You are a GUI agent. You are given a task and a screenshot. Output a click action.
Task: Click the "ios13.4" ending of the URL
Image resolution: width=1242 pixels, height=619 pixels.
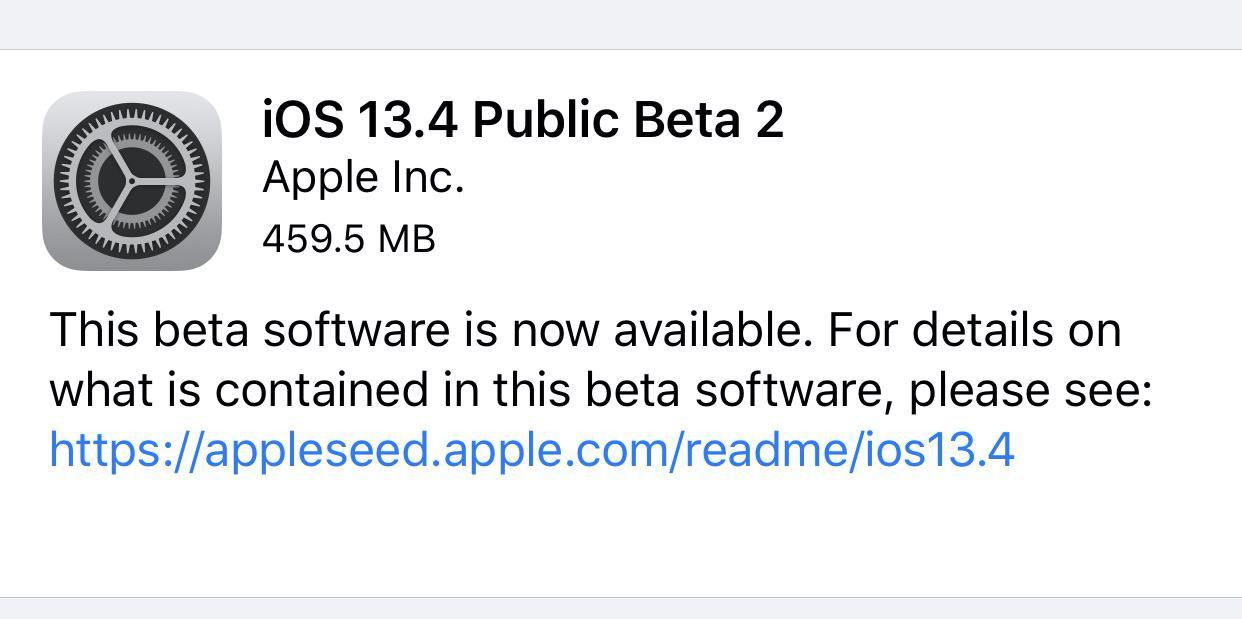pyautogui.click(x=933, y=450)
